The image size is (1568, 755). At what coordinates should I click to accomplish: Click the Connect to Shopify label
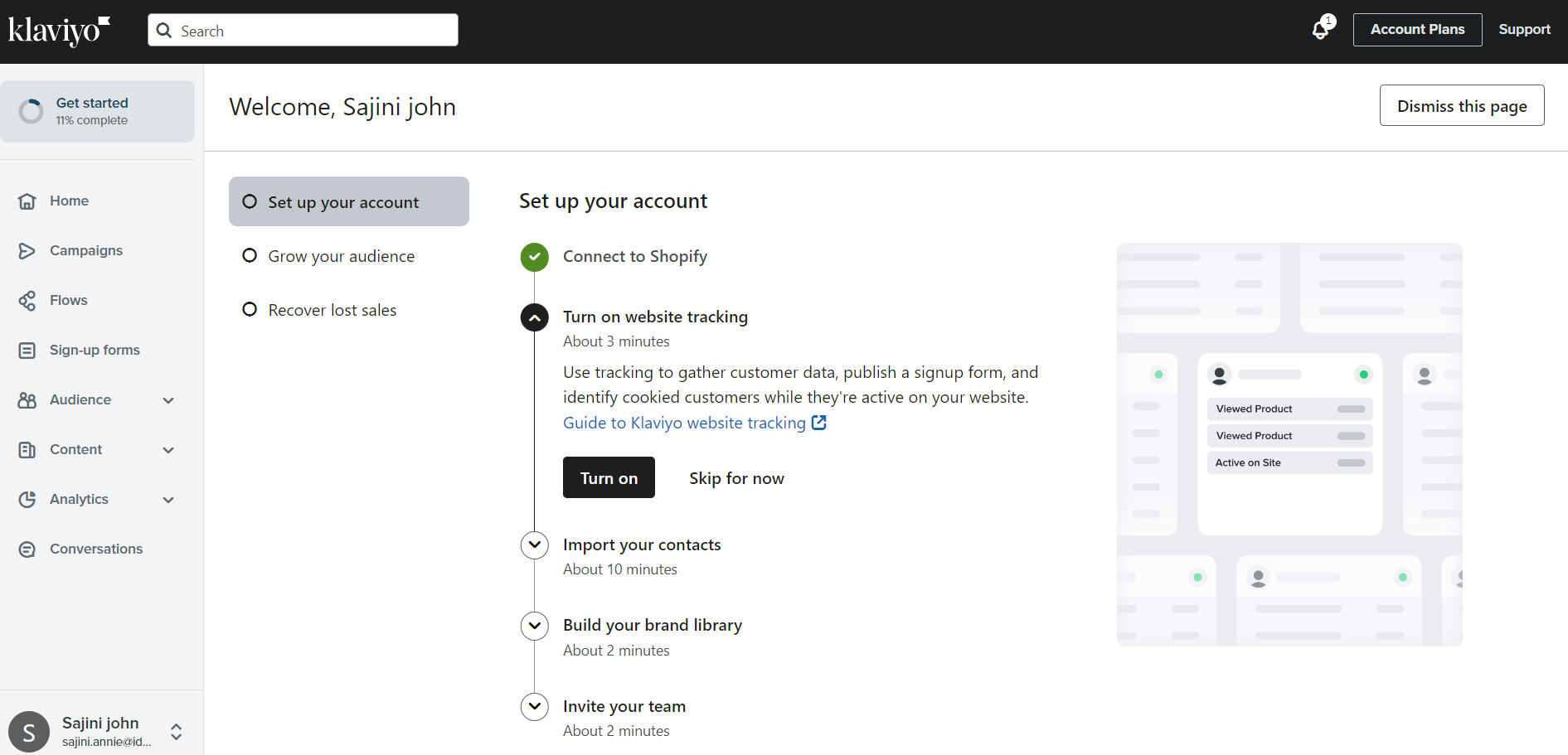pyautogui.click(x=635, y=256)
